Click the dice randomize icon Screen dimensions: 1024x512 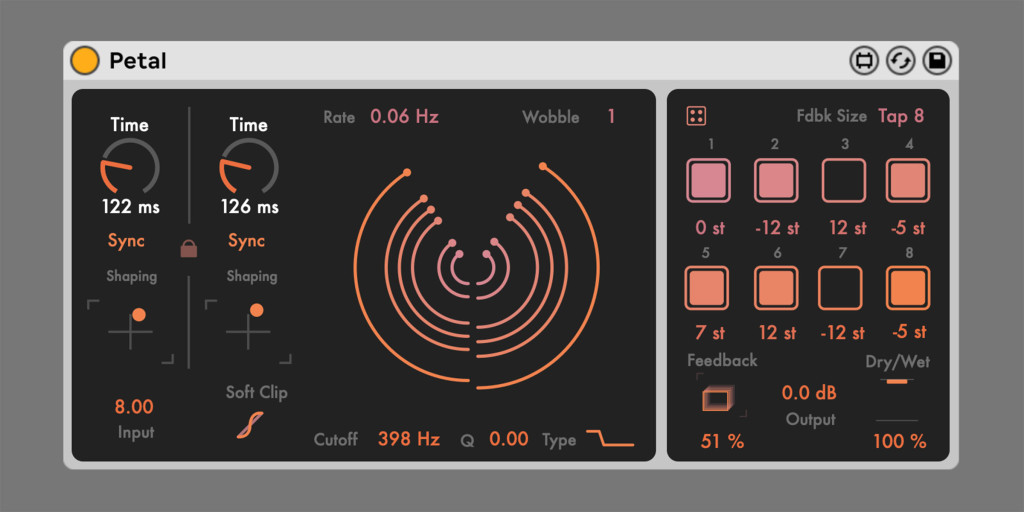[x=696, y=116]
